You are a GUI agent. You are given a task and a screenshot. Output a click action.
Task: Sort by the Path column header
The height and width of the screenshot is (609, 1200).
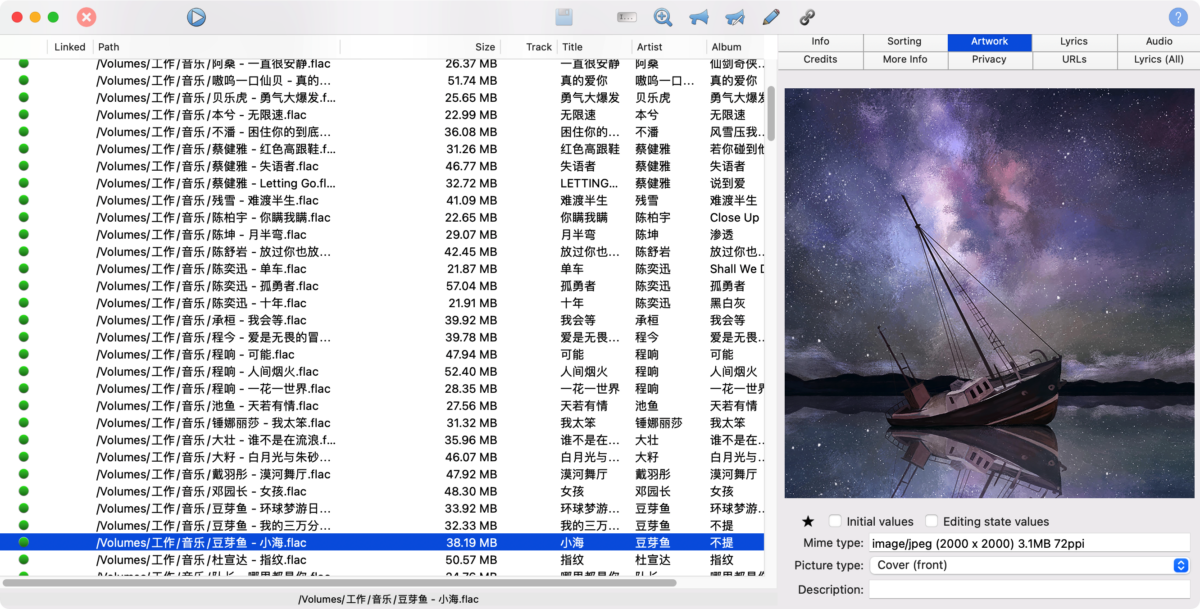(x=217, y=47)
